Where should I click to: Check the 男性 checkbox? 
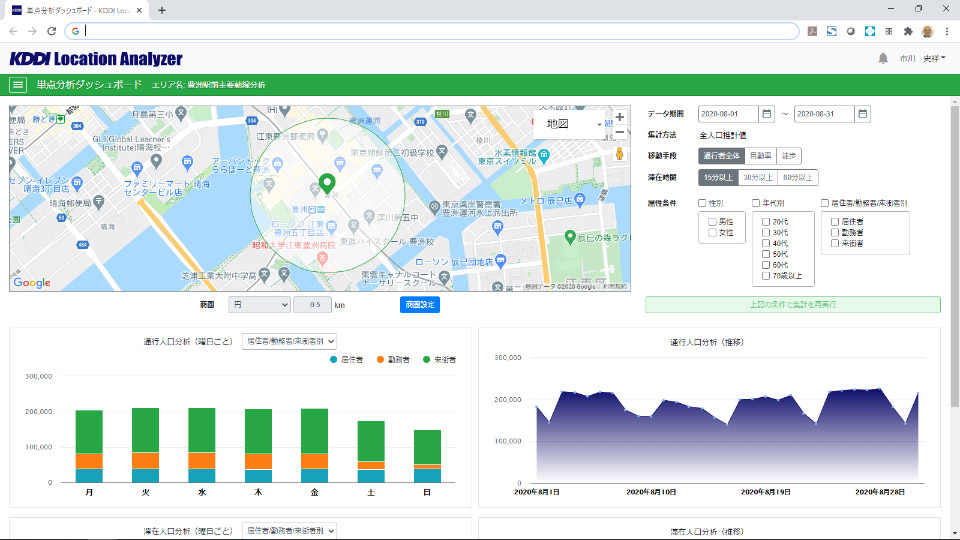[713, 222]
